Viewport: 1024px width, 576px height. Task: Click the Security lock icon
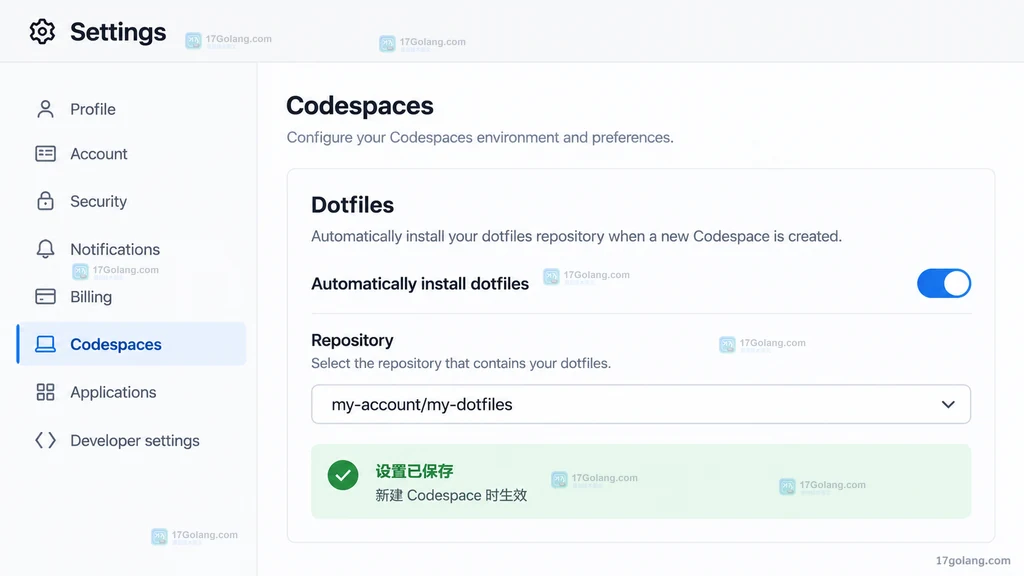[45, 201]
